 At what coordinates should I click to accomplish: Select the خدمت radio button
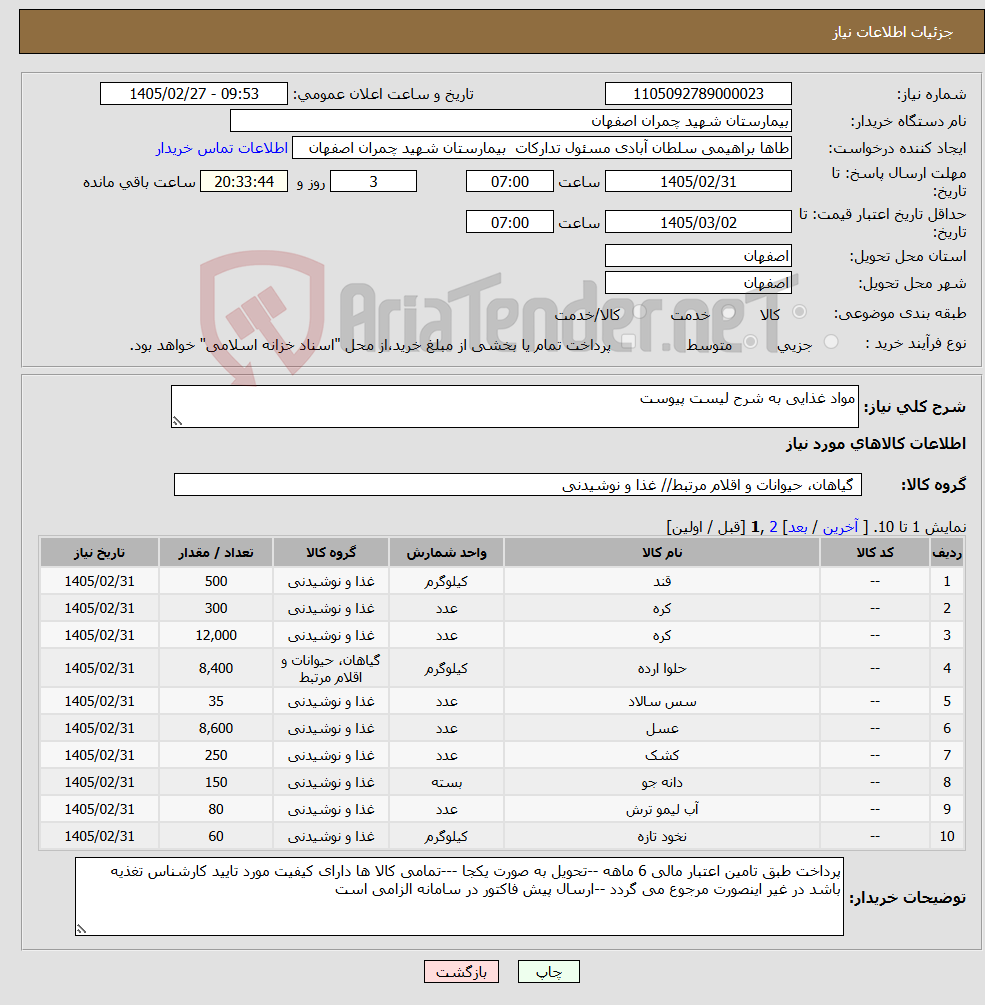728,313
